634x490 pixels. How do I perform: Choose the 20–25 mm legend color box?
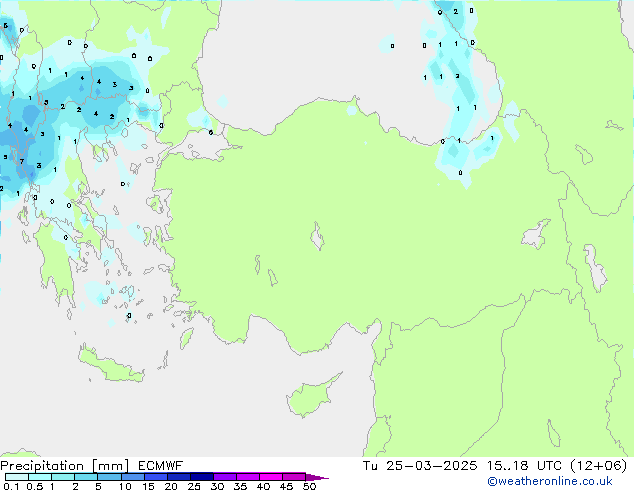click(x=179, y=477)
